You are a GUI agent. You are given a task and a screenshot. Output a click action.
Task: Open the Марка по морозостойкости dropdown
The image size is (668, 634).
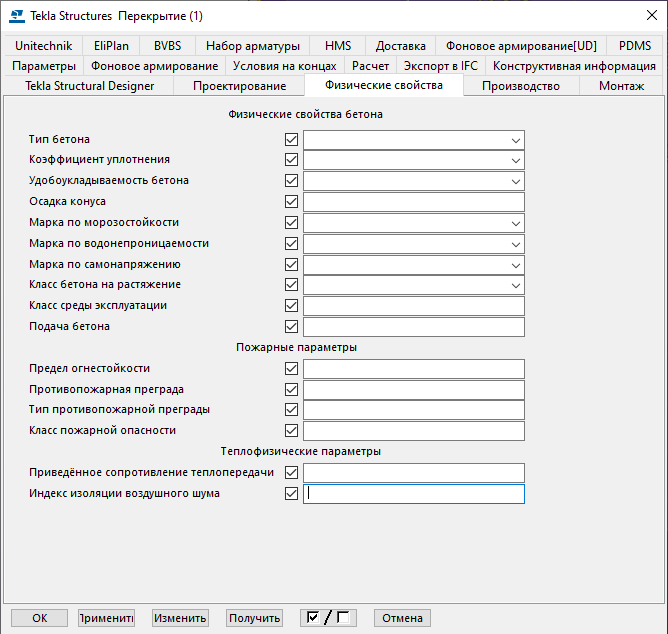tap(515, 223)
